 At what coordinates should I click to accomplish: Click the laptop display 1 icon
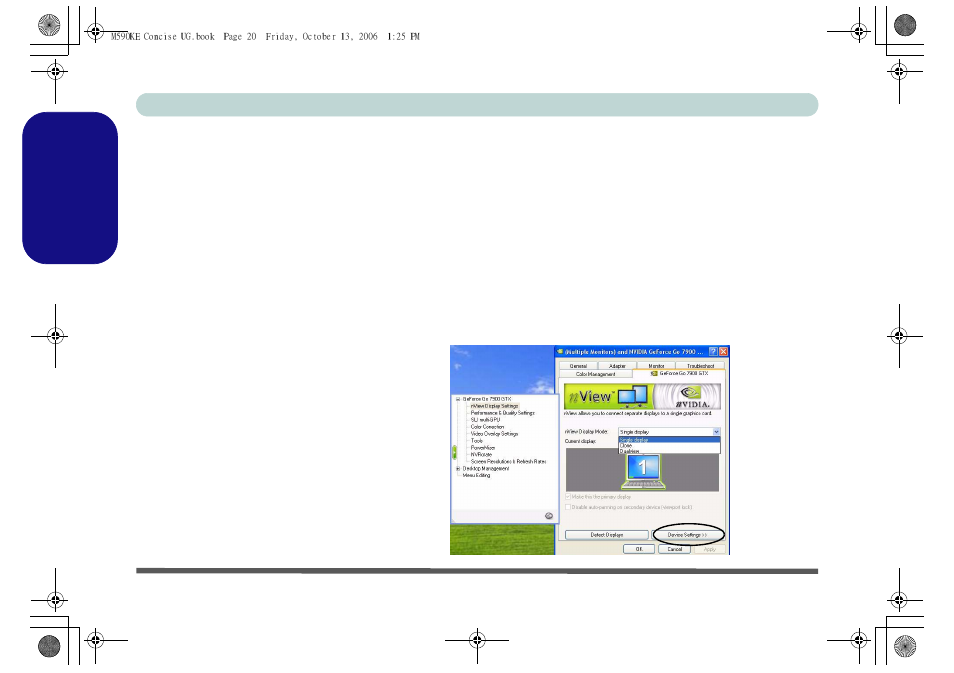[642, 467]
